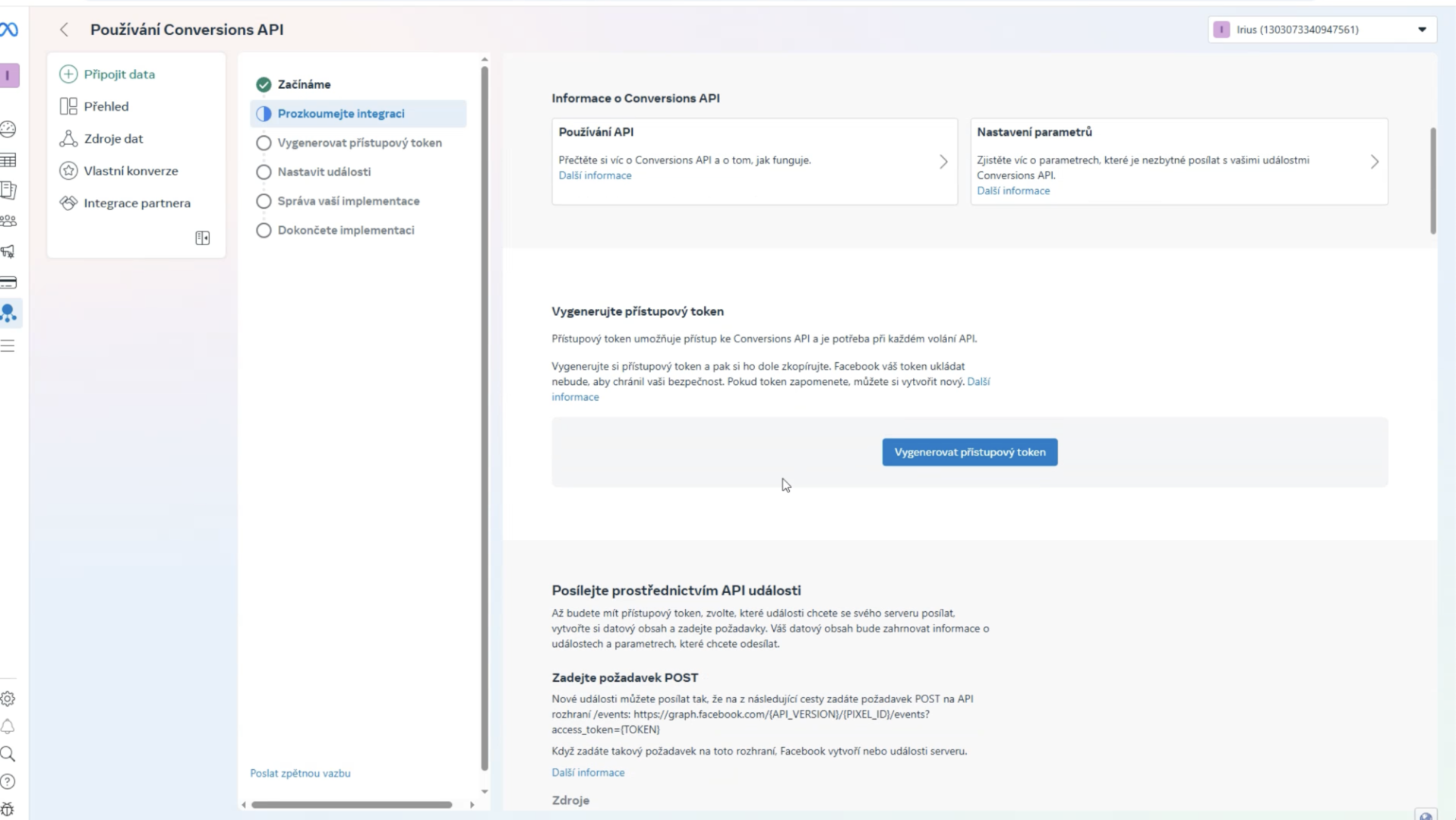Open the notifications bell
Viewport: 1456px width, 820px height.
click(8, 727)
